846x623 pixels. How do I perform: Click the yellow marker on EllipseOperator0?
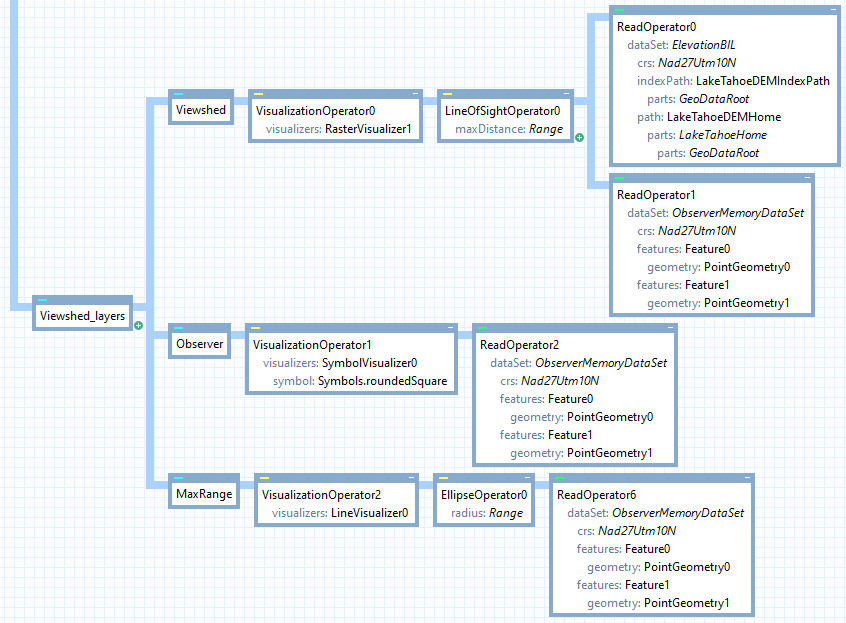point(444,479)
